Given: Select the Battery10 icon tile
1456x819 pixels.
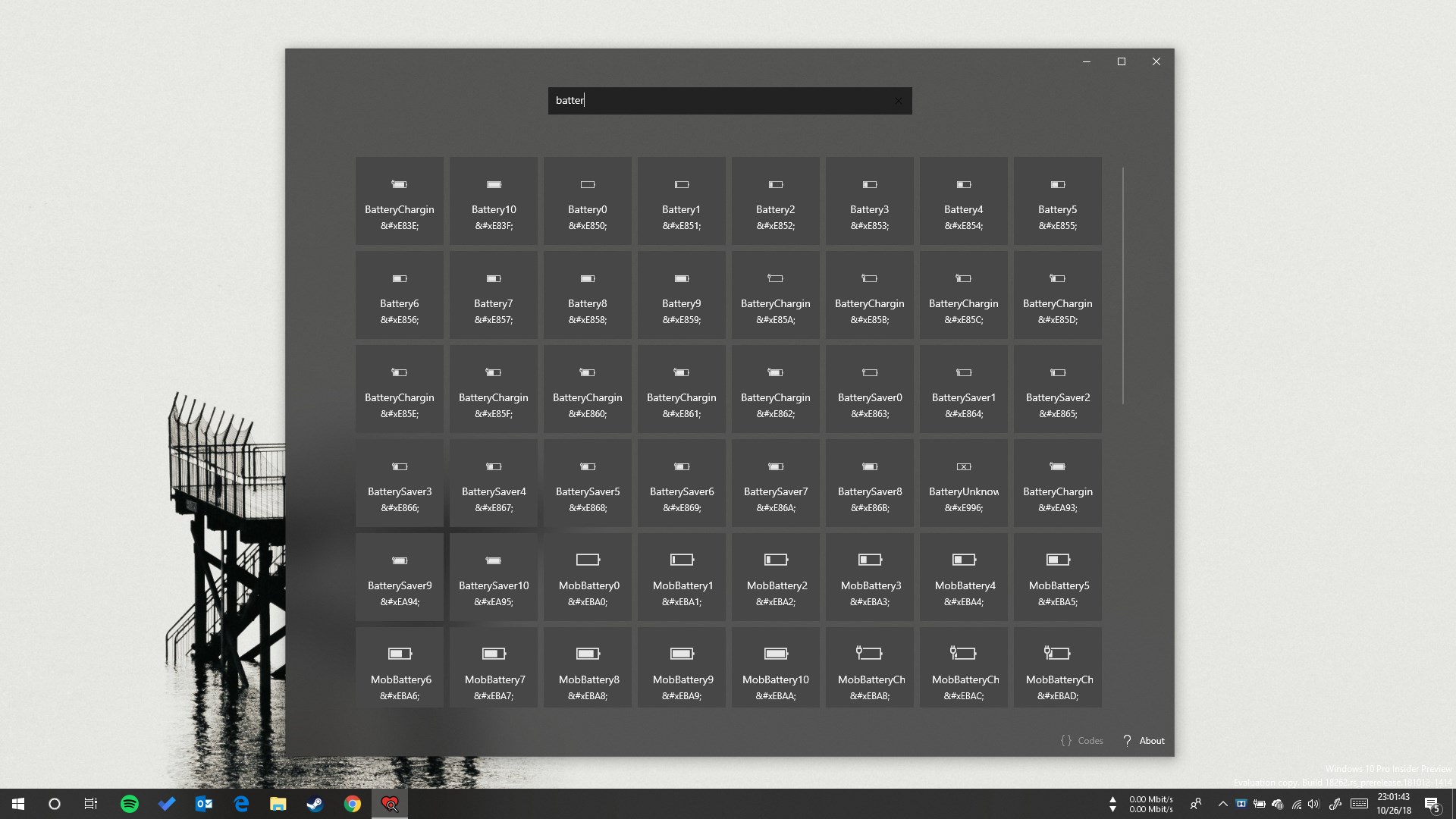Looking at the screenshot, I should [493, 201].
